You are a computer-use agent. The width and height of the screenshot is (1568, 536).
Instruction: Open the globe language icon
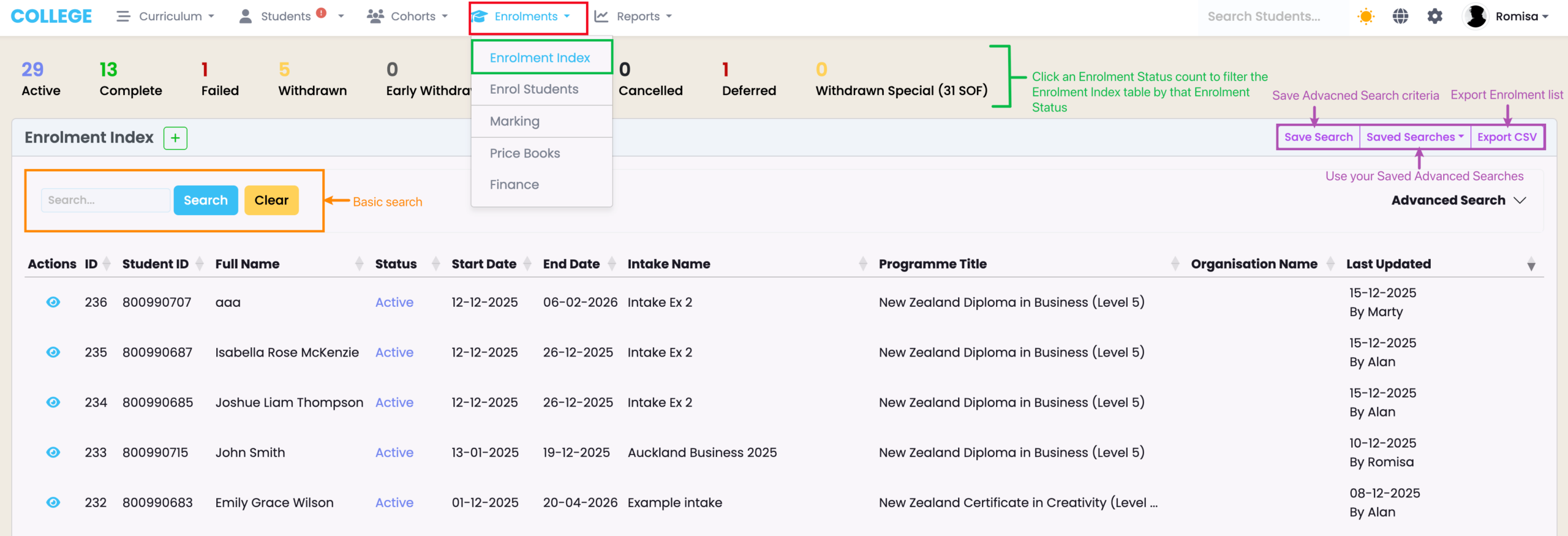pos(1400,17)
